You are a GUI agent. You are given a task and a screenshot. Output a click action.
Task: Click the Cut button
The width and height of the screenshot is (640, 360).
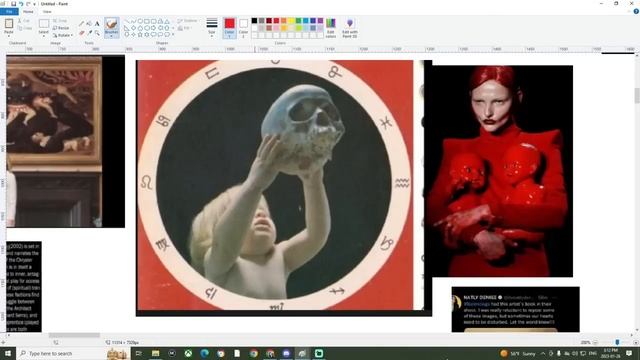pos(24,21)
